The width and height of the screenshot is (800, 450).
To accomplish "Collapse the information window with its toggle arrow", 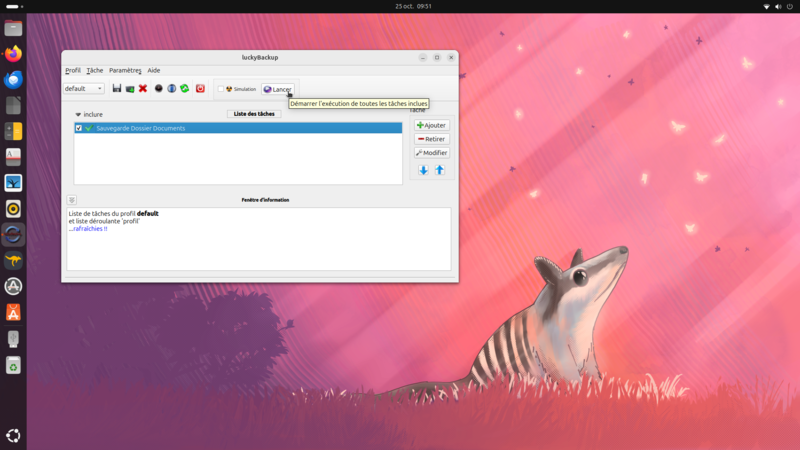I will pyautogui.click(x=71, y=200).
